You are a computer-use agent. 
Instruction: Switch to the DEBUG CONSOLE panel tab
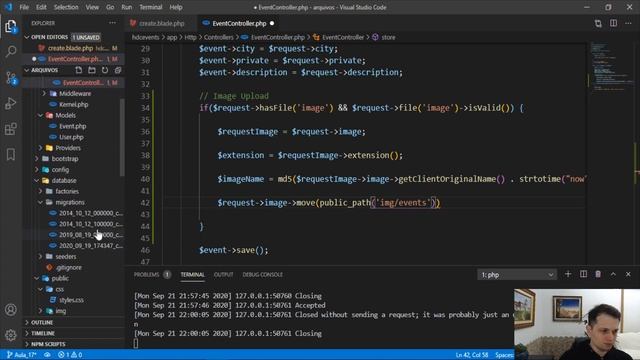pos(262,275)
